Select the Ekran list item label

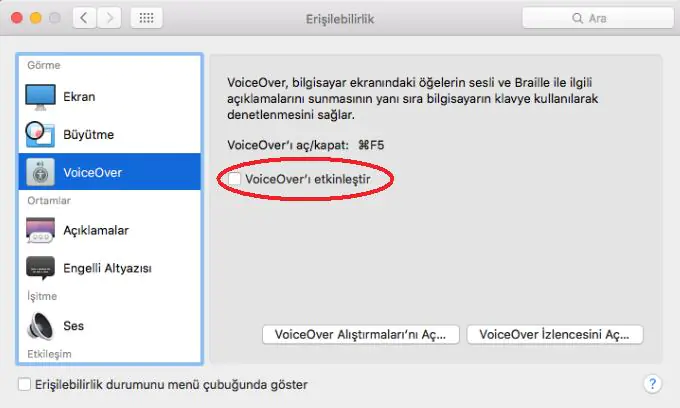(79, 97)
